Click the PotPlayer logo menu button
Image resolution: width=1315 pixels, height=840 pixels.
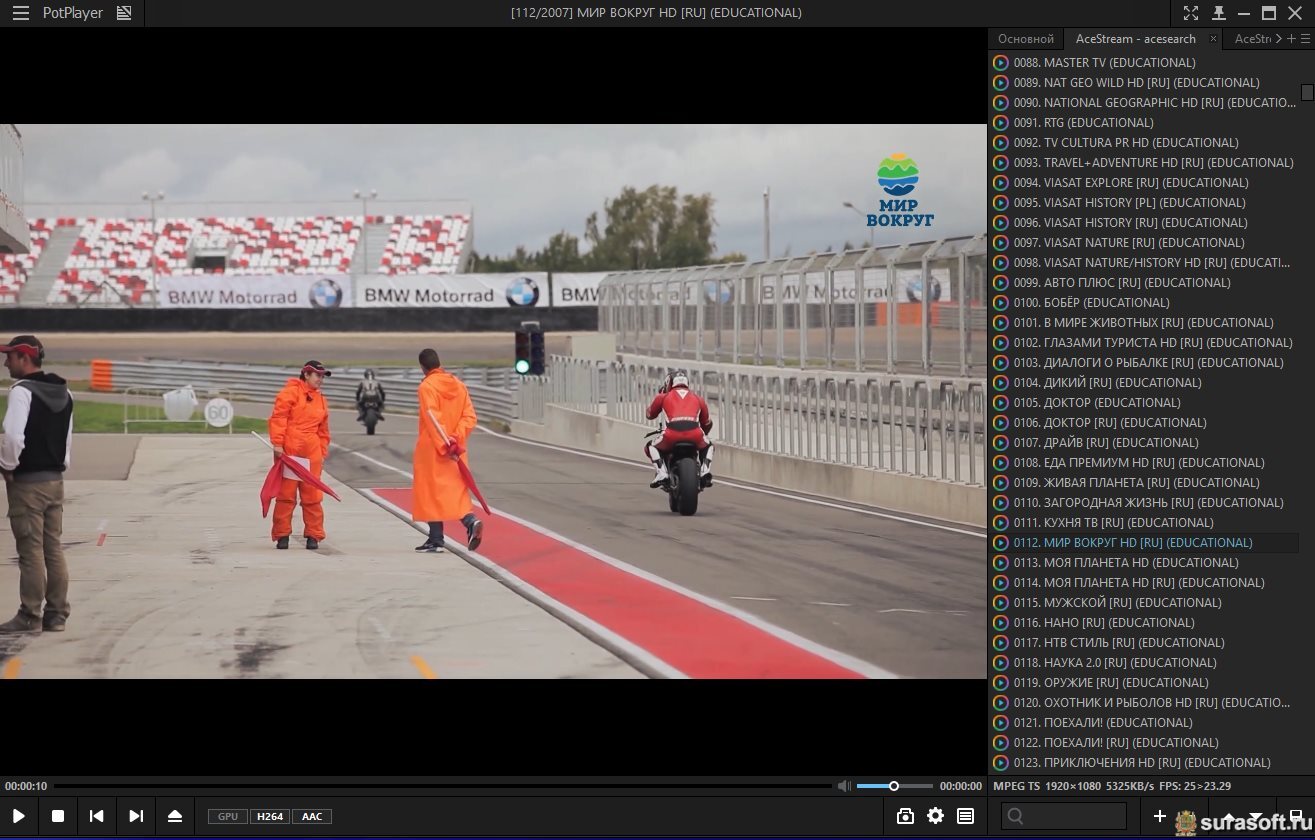coord(73,13)
